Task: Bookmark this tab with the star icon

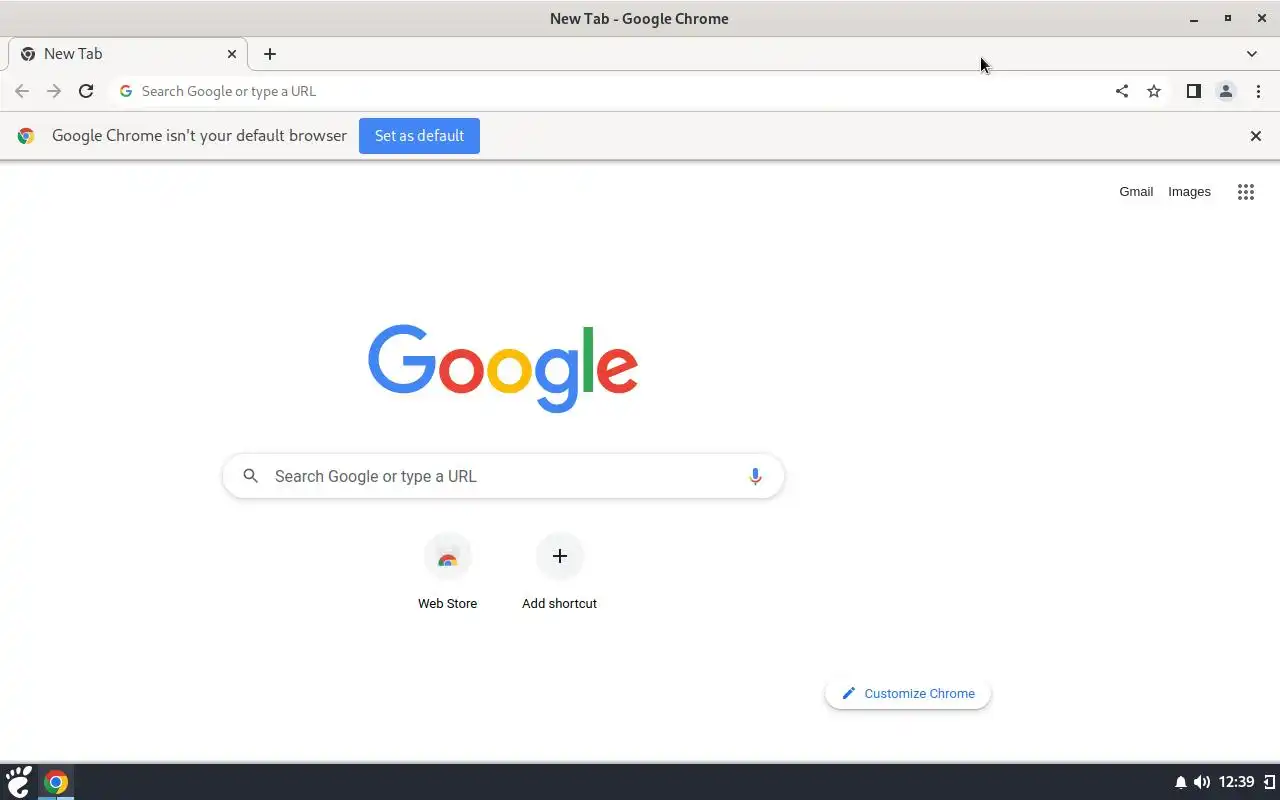Action: pyautogui.click(x=1154, y=91)
